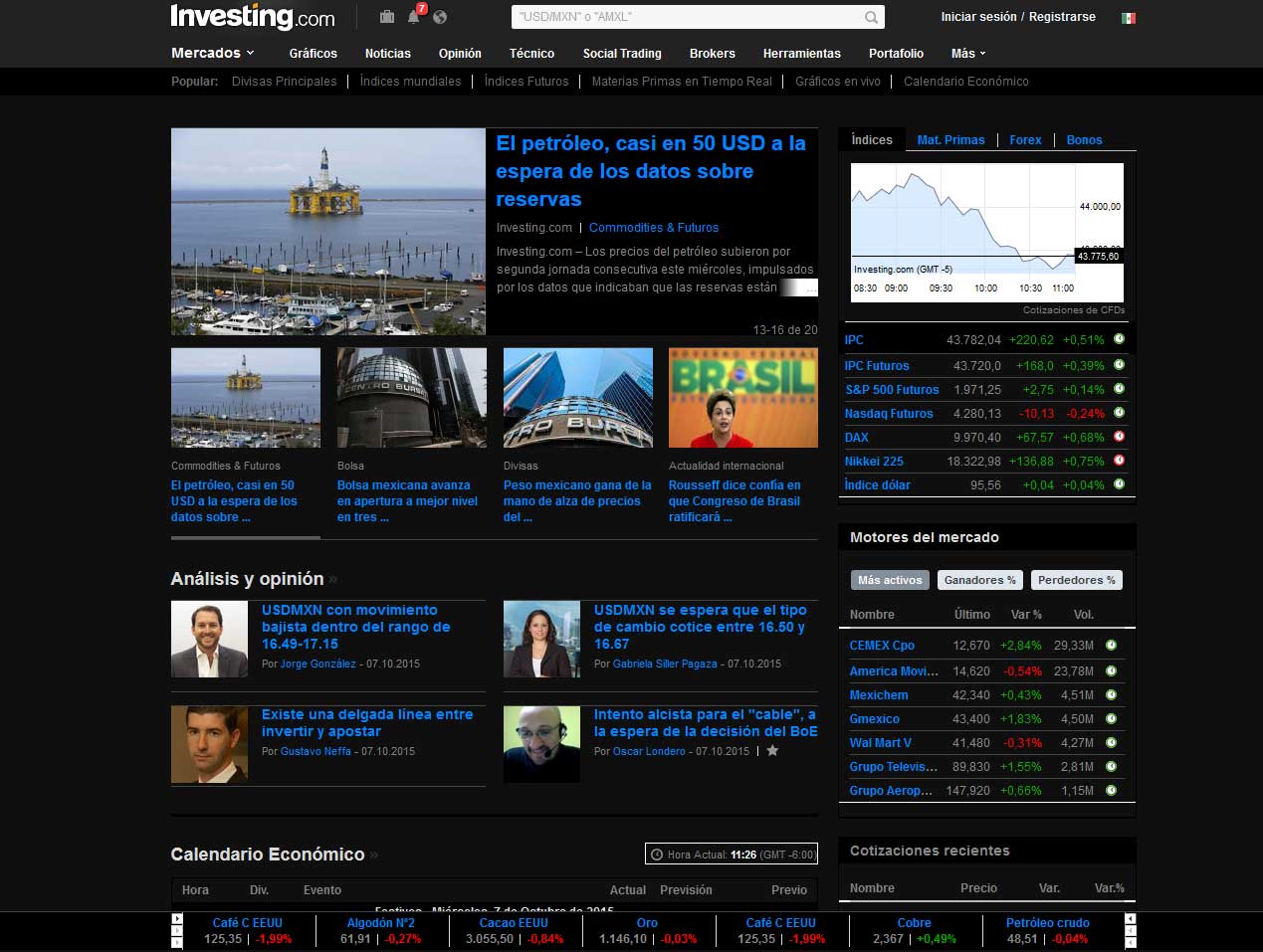The width and height of the screenshot is (1263, 952).
Task: Switch to the Forex tab in the quotes widget
Action: tap(1025, 139)
